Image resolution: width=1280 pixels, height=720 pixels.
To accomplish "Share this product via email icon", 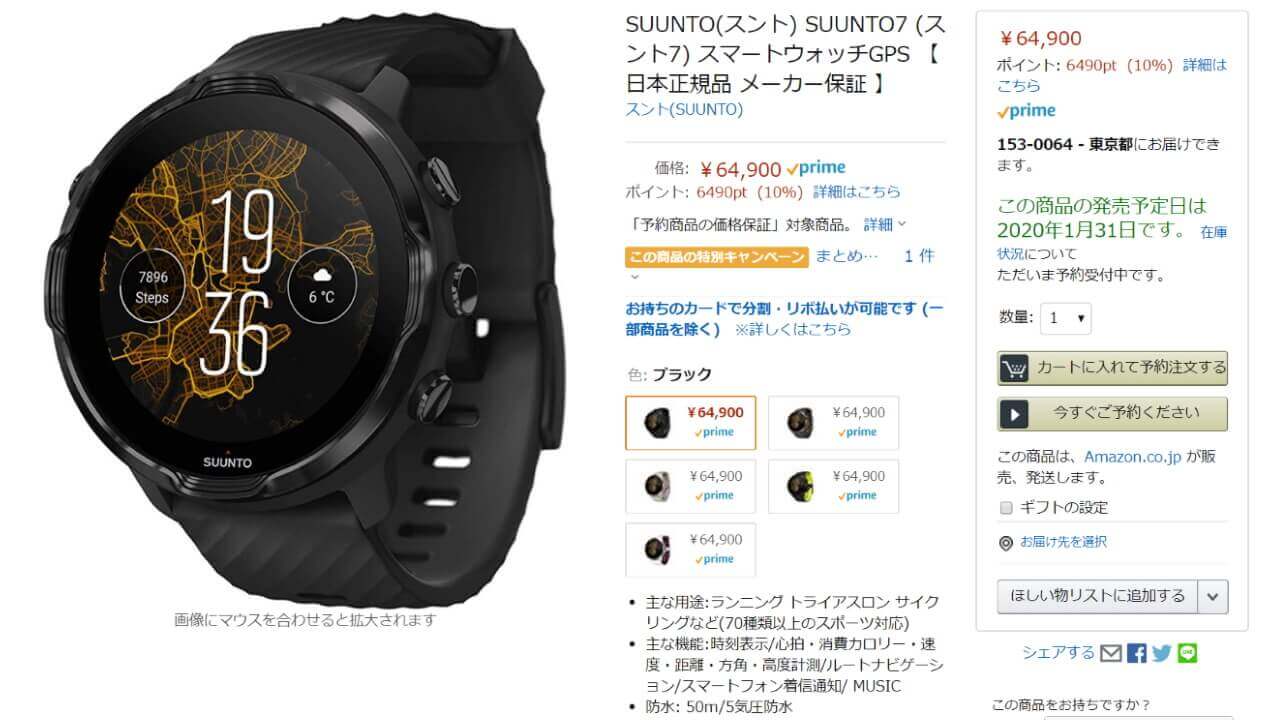I will click(1111, 653).
